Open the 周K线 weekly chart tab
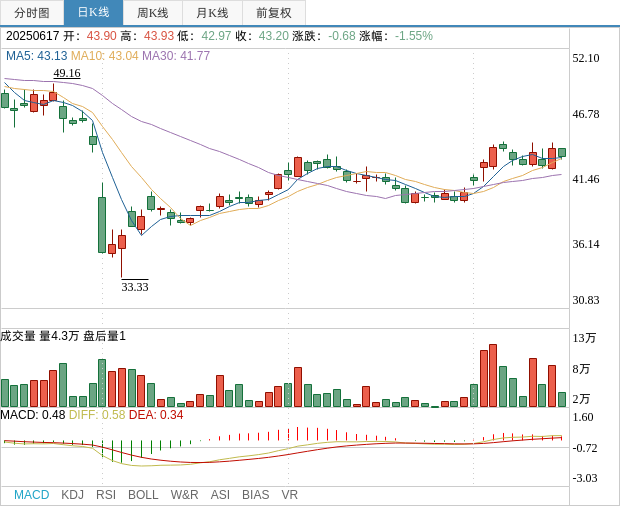 [x=152, y=13]
